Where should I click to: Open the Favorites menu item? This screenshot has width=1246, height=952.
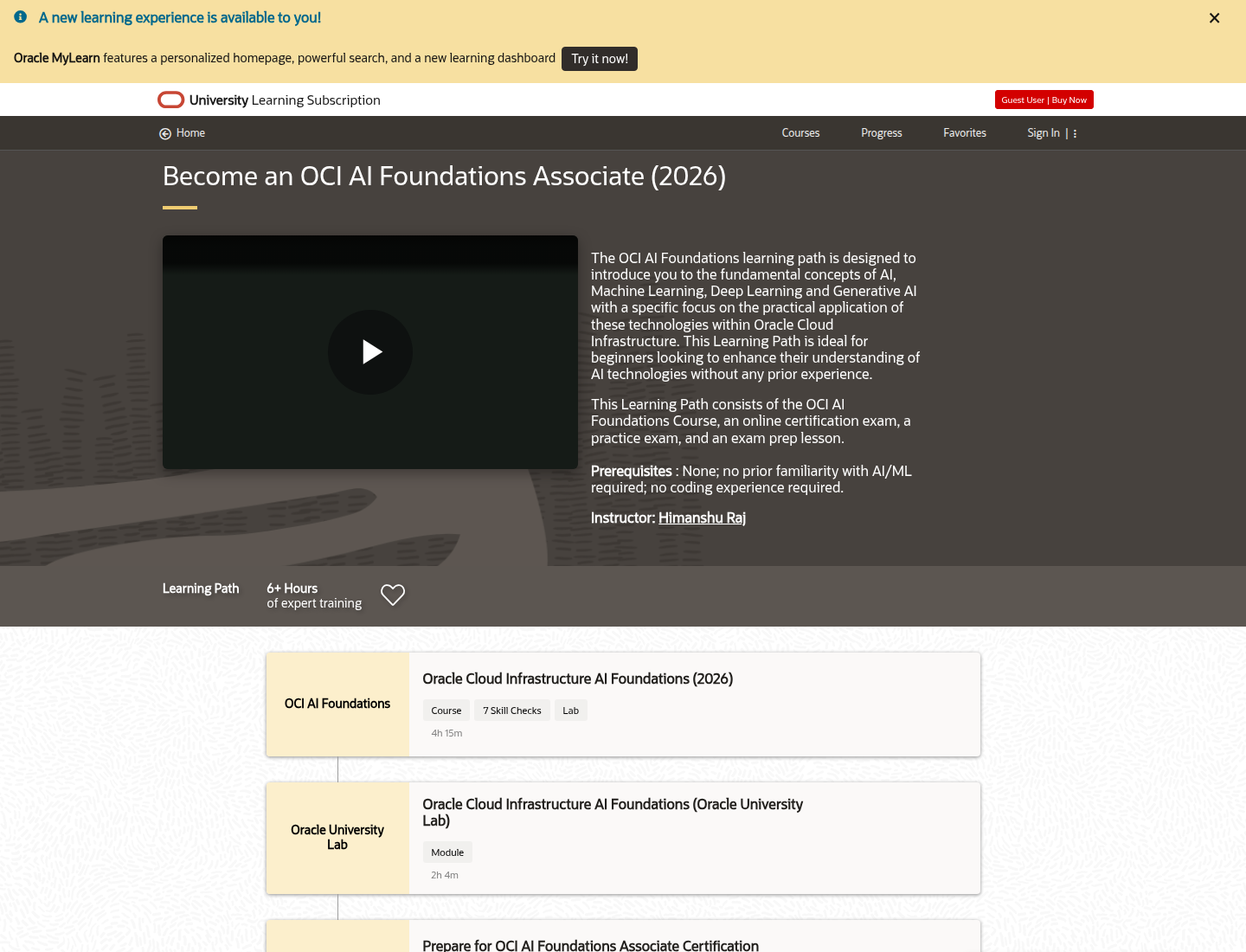coord(965,133)
